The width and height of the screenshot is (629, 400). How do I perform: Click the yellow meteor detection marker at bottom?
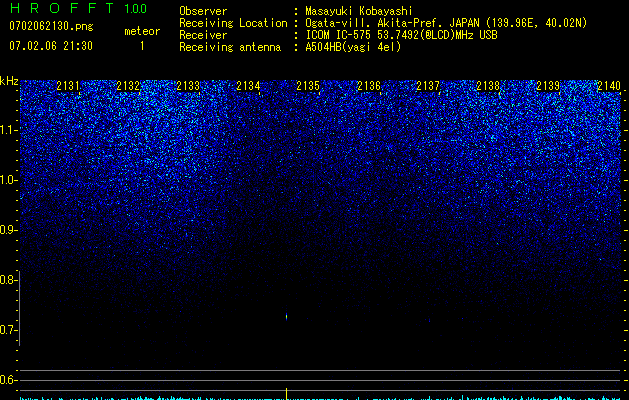[x=286, y=394]
